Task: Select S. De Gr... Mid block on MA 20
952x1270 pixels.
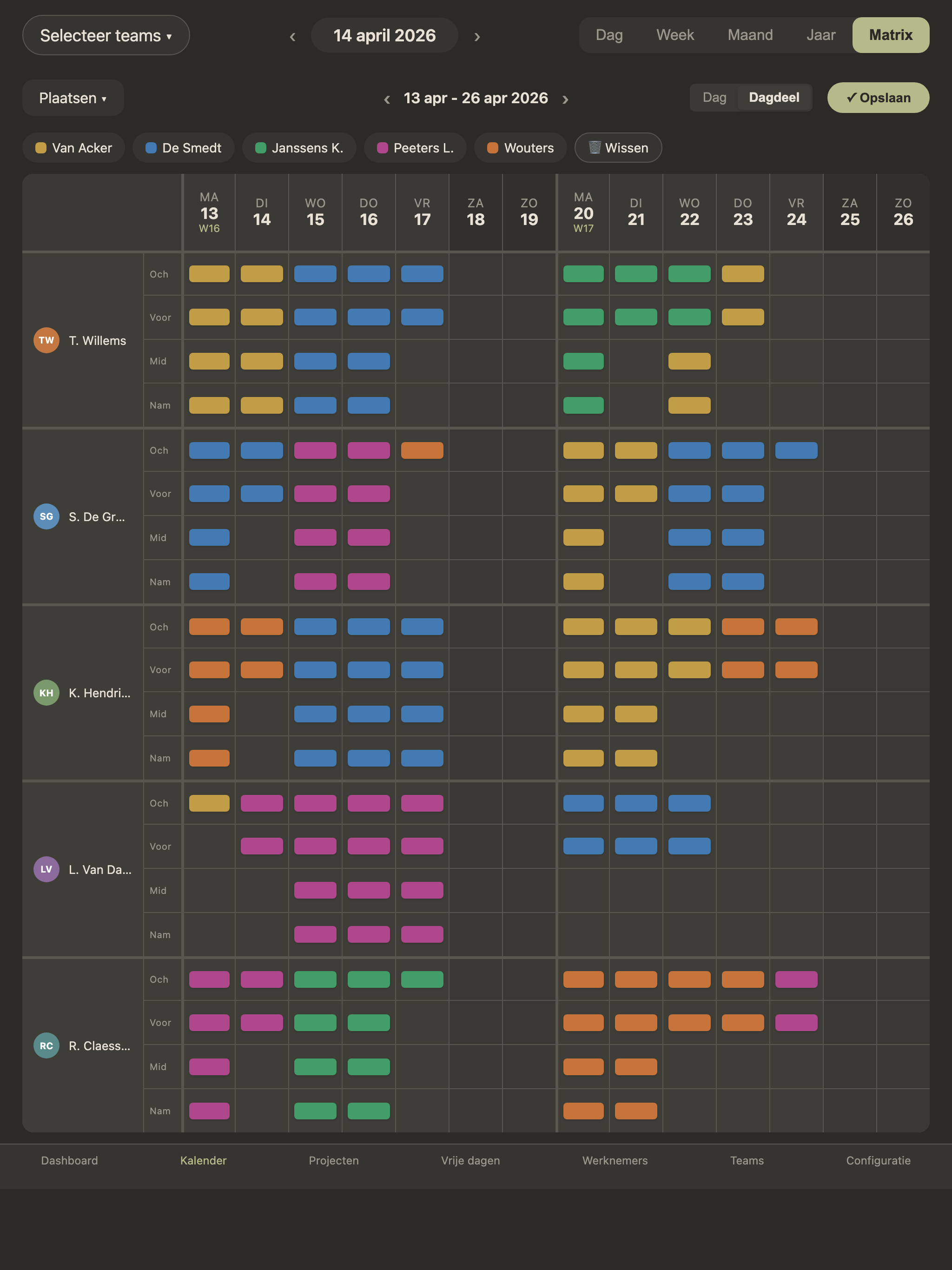Action: [583, 538]
